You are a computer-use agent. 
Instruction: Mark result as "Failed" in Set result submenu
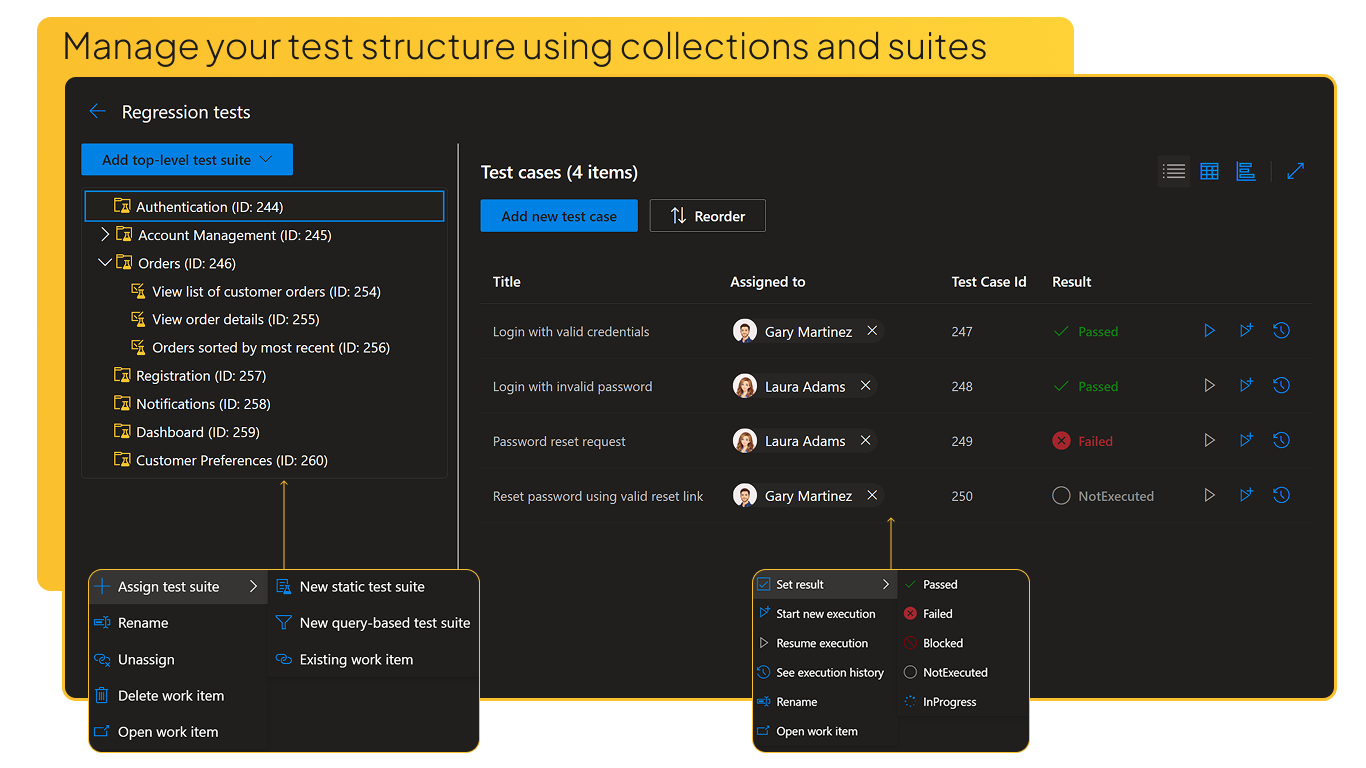[936, 613]
